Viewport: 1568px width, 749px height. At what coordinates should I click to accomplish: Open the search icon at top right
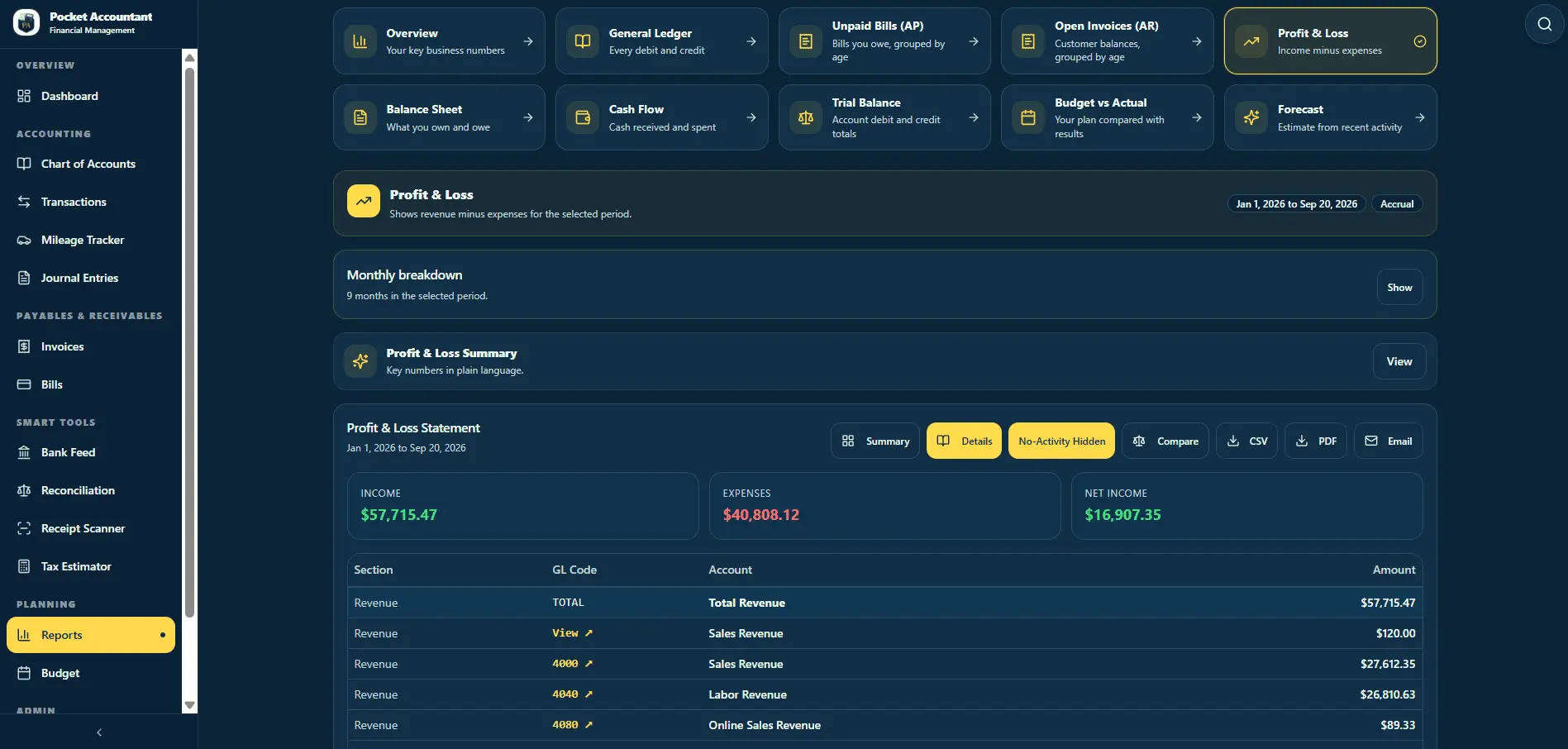click(1544, 24)
